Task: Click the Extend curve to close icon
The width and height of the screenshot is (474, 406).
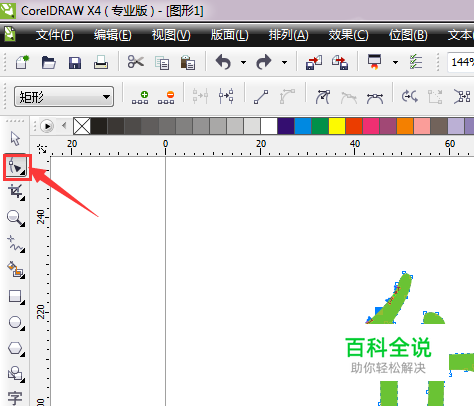Action: [x=435, y=97]
